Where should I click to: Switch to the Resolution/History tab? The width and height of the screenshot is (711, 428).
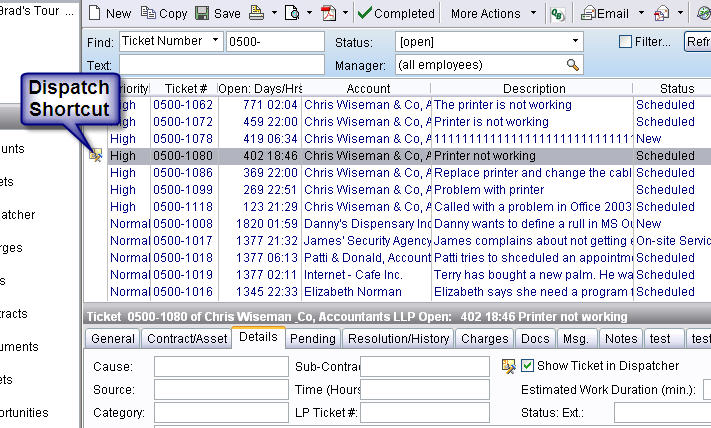pos(398,339)
